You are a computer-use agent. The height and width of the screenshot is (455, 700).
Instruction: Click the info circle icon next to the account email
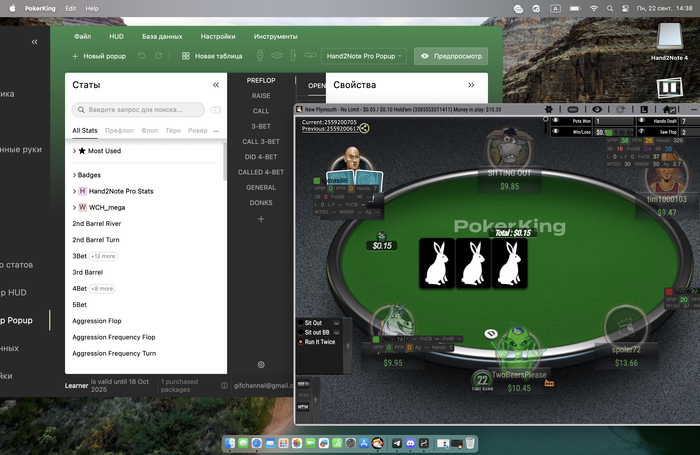tap(224, 385)
